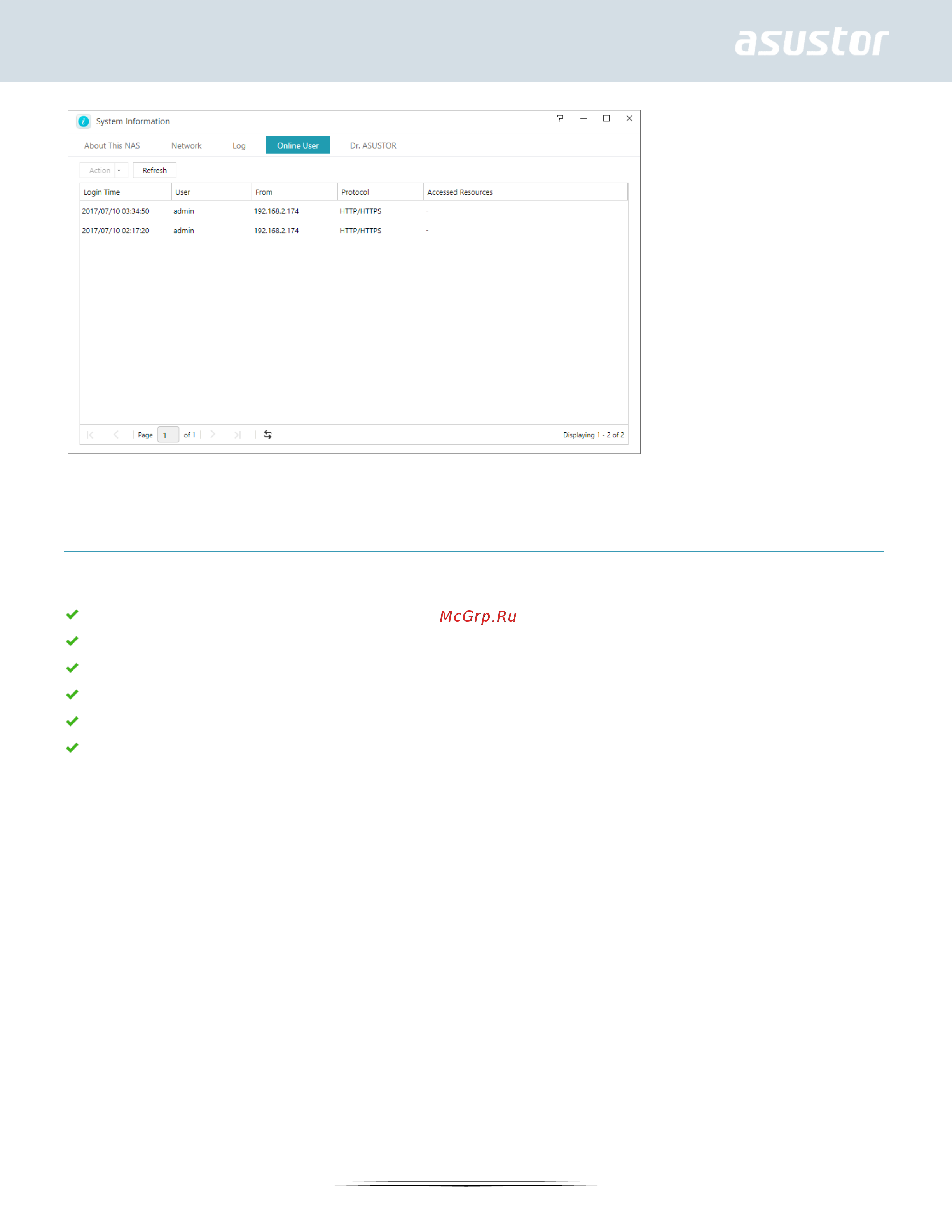Switch to the Network tab
The width and height of the screenshot is (952, 1232).
pos(186,145)
